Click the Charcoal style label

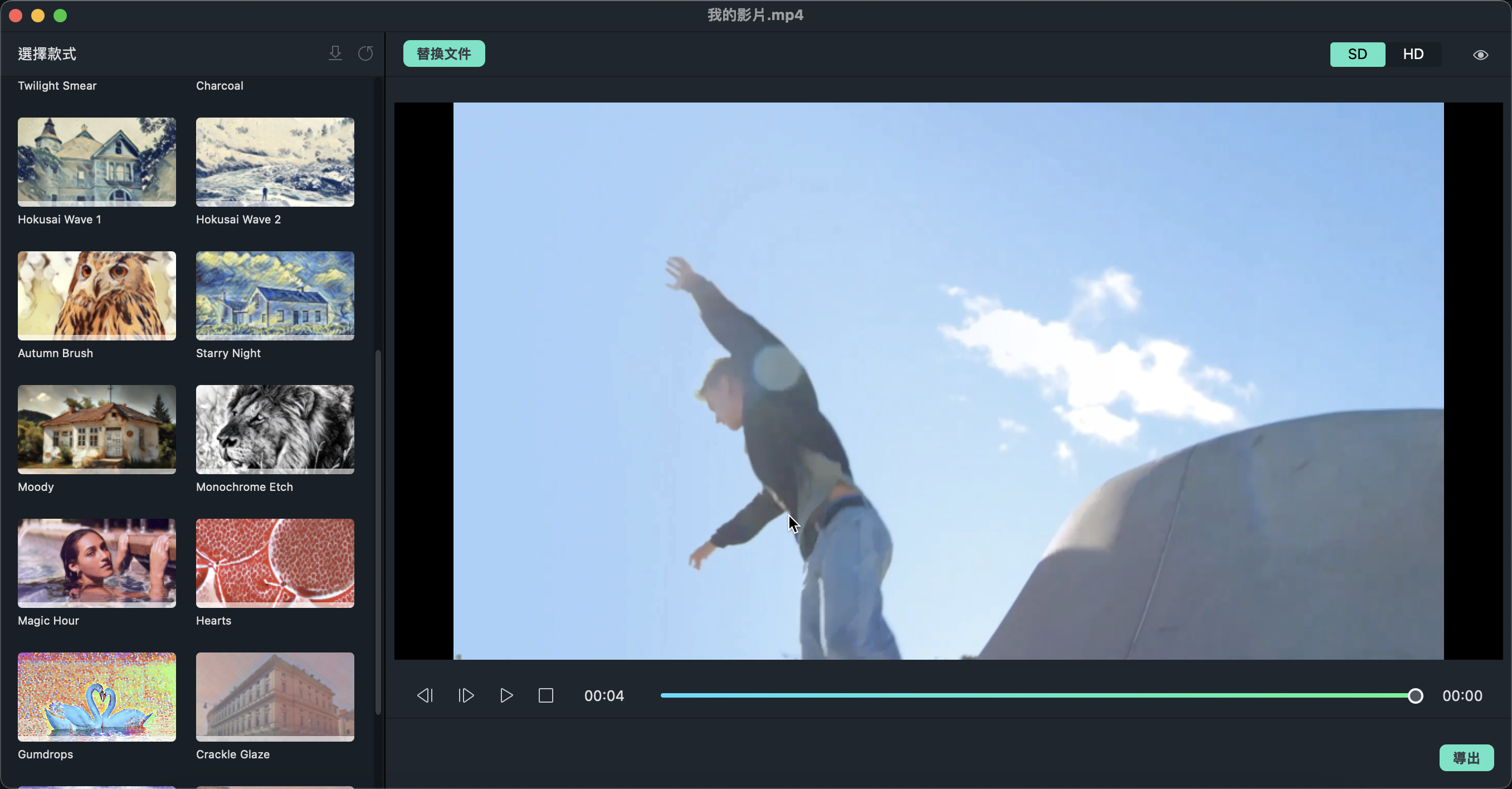tap(220, 86)
